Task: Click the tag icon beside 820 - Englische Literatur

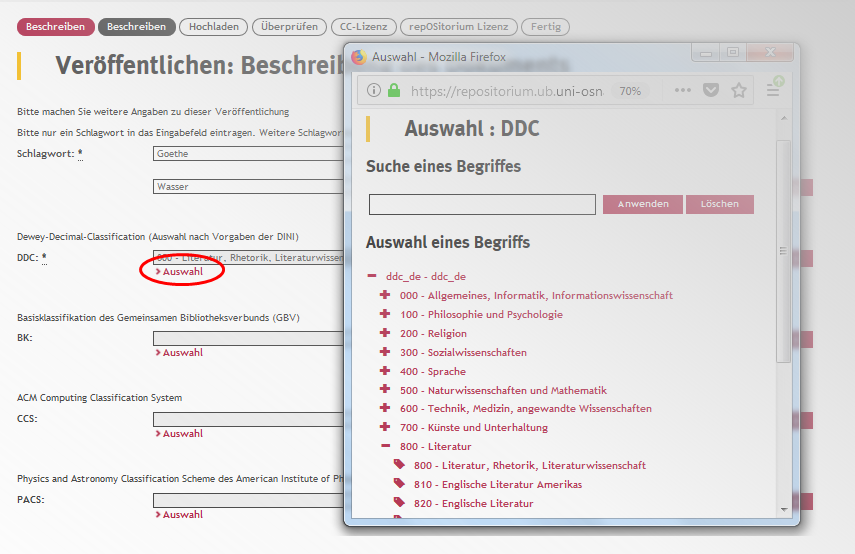Action: 399,503
